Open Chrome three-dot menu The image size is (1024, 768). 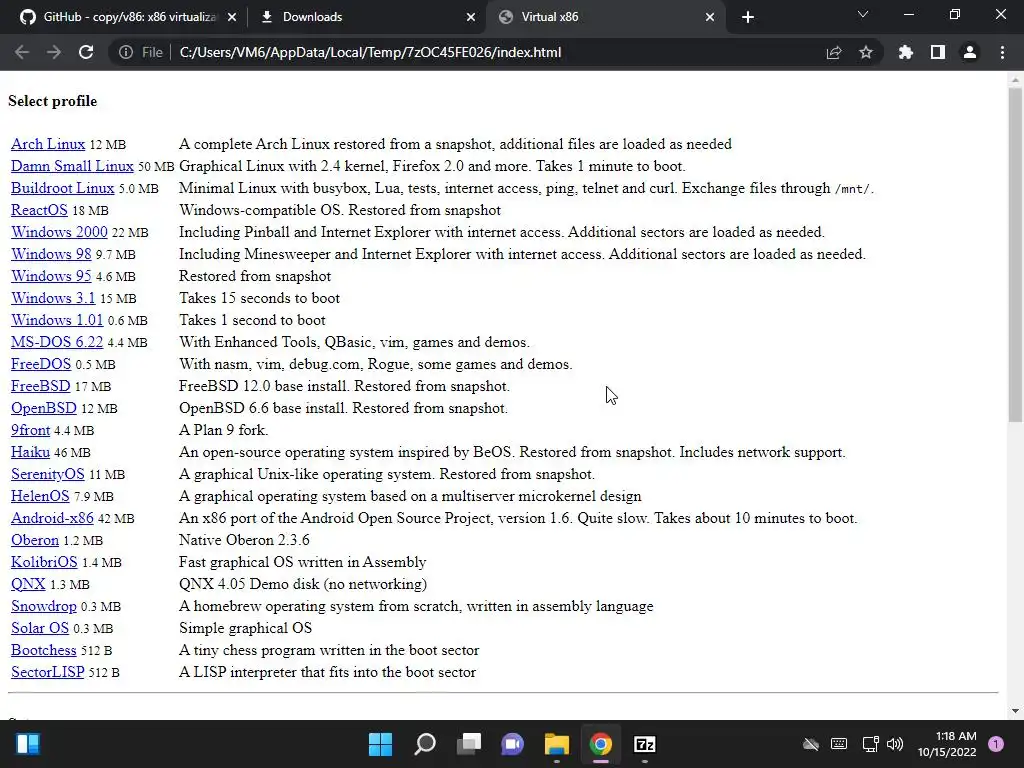[x=1002, y=52]
